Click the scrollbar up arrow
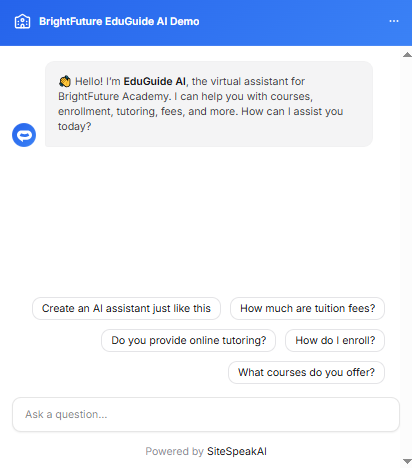 tap(407, 55)
